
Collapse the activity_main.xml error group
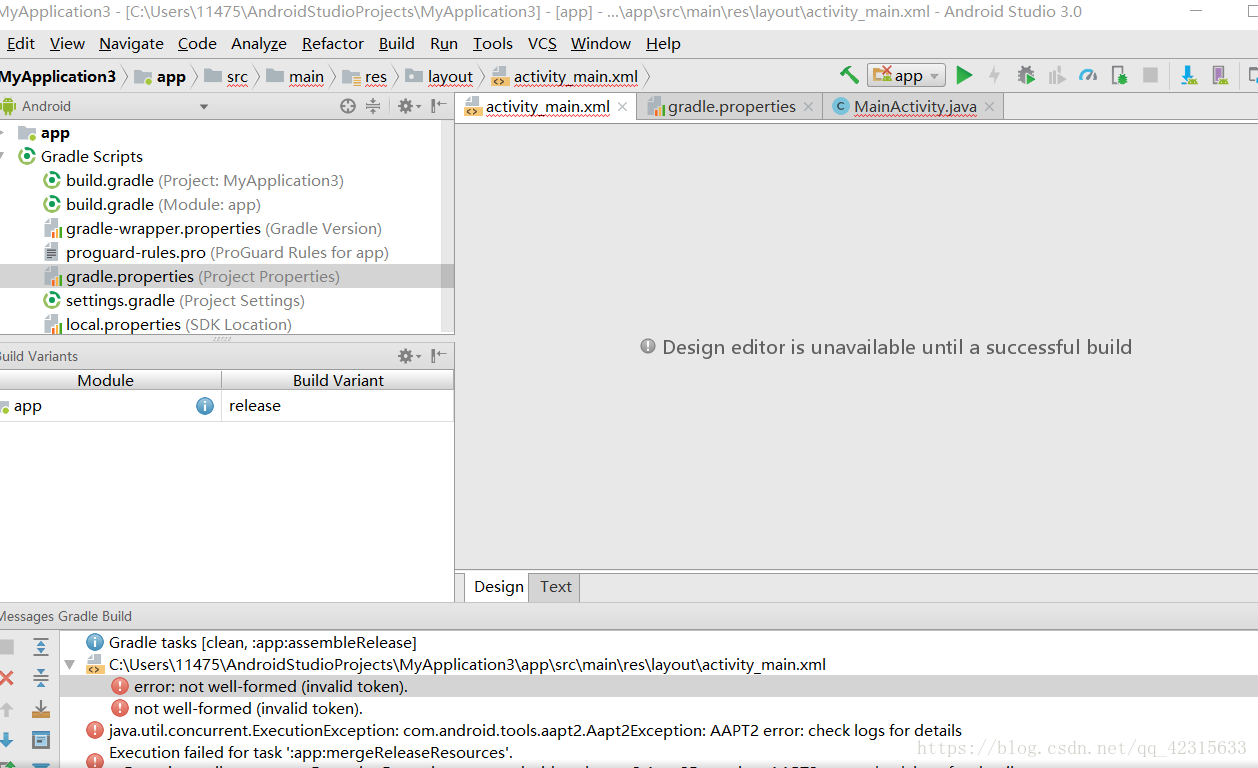point(70,665)
